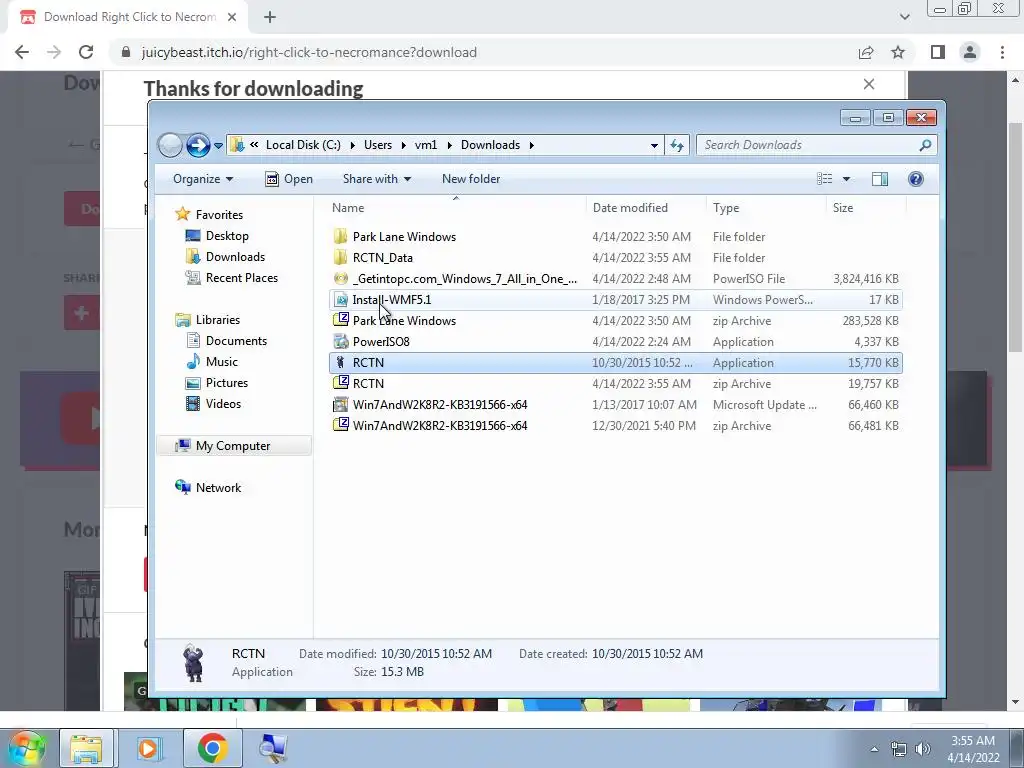Select the Install-WMF5.1 PowerShell script icon
Viewport: 1024px width, 768px height.
tap(340, 300)
